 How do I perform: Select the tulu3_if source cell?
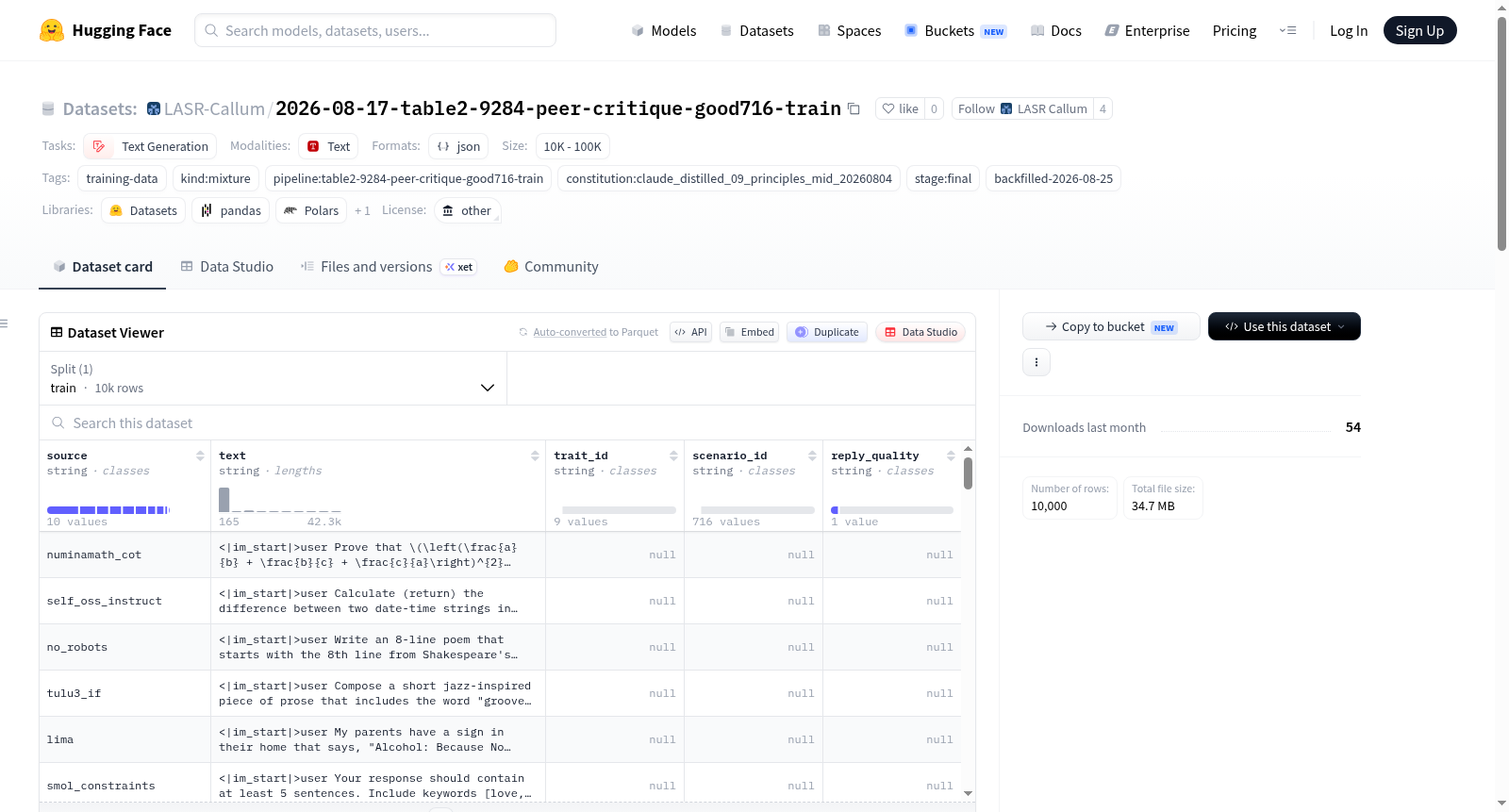(124, 693)
